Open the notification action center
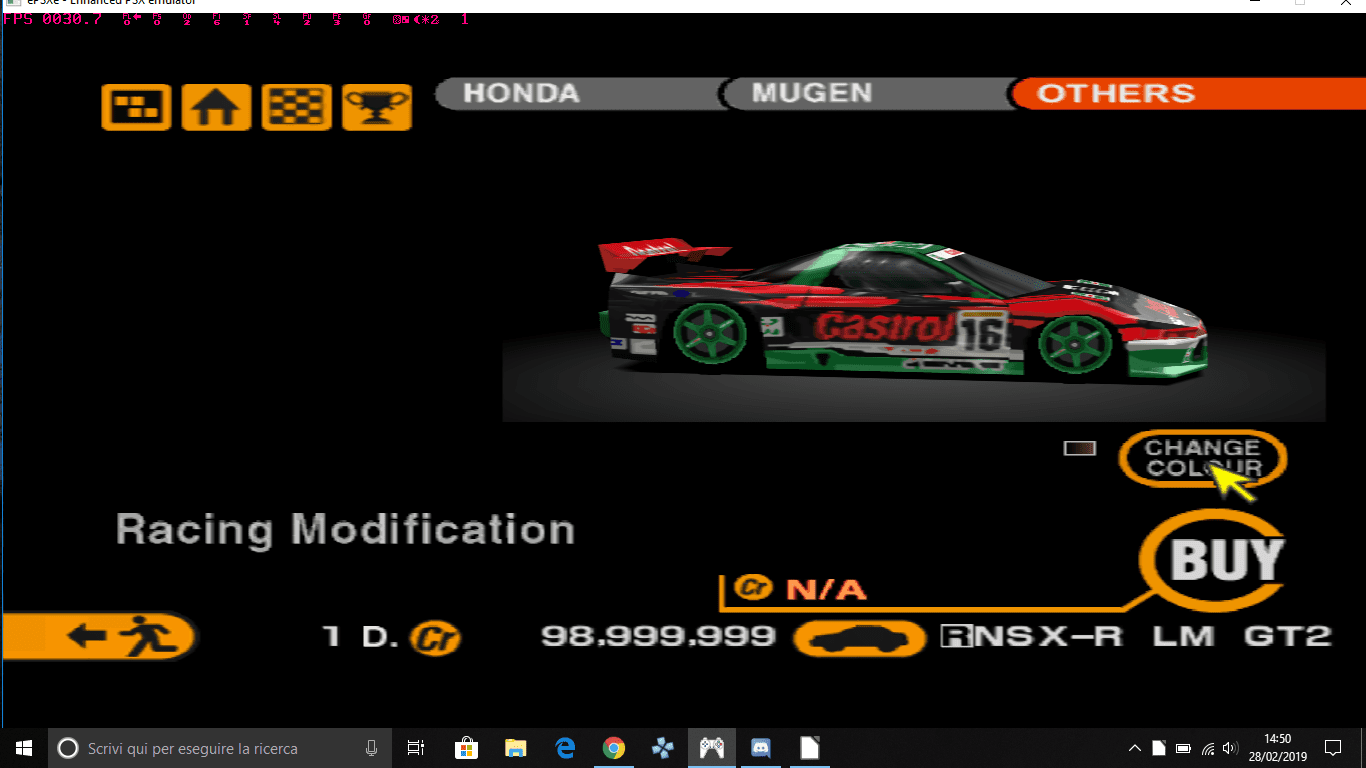Viewport: 1366px width, 768px height. [x=1333, y=748]
